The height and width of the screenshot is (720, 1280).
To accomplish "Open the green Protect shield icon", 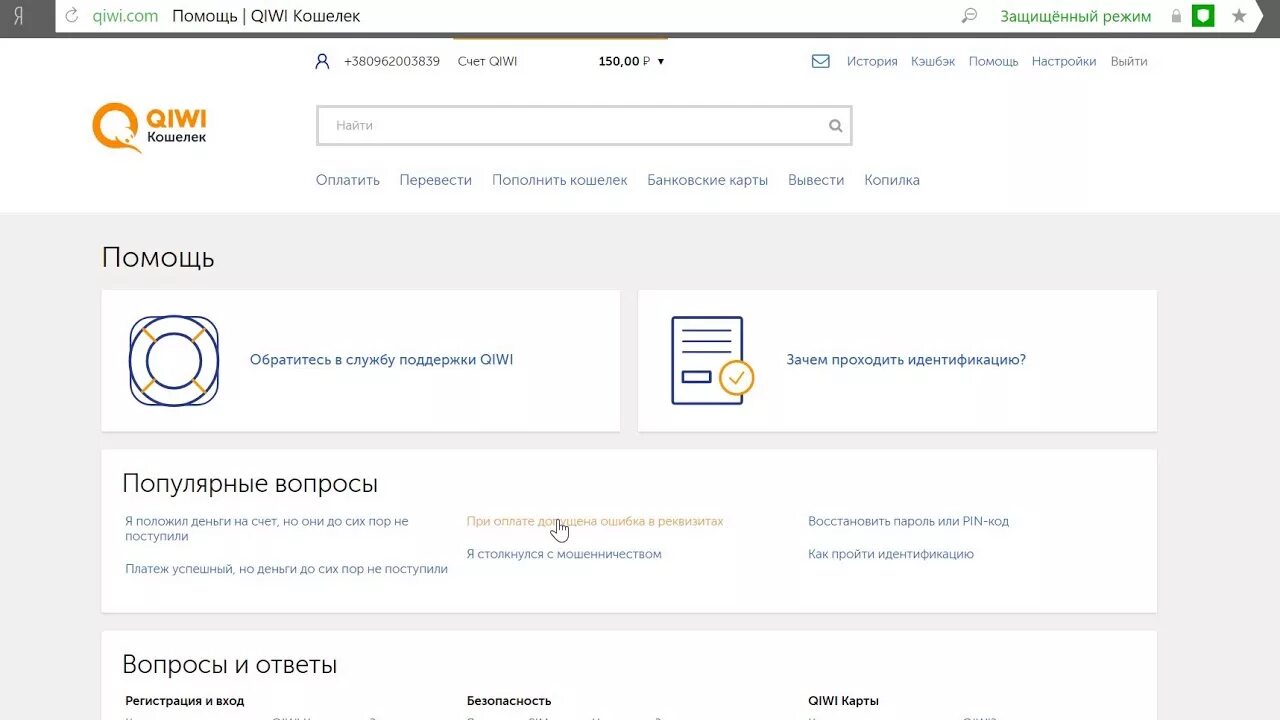I will click(1202, 16).
